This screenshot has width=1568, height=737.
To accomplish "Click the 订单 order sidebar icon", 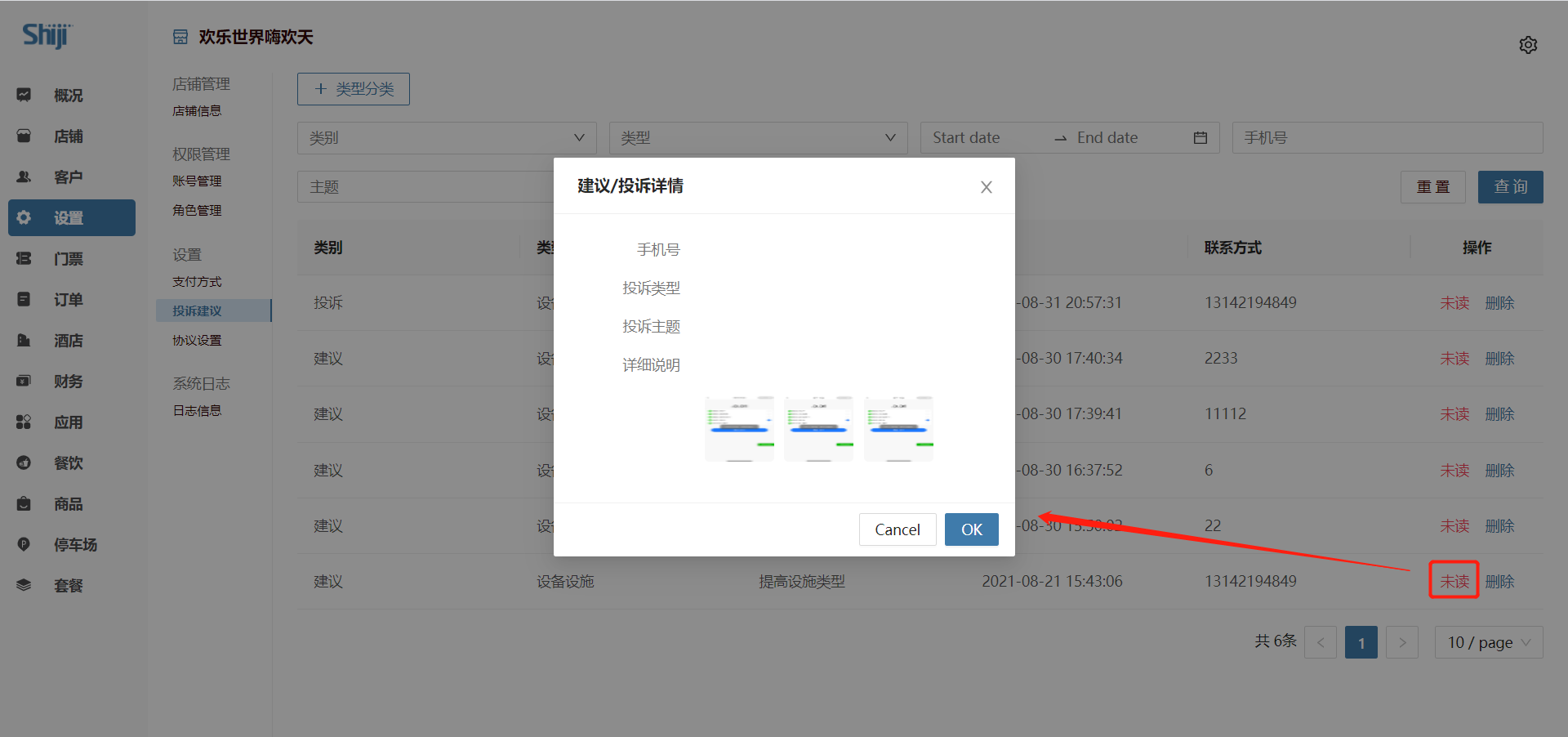I will click(x=24, y=299).
